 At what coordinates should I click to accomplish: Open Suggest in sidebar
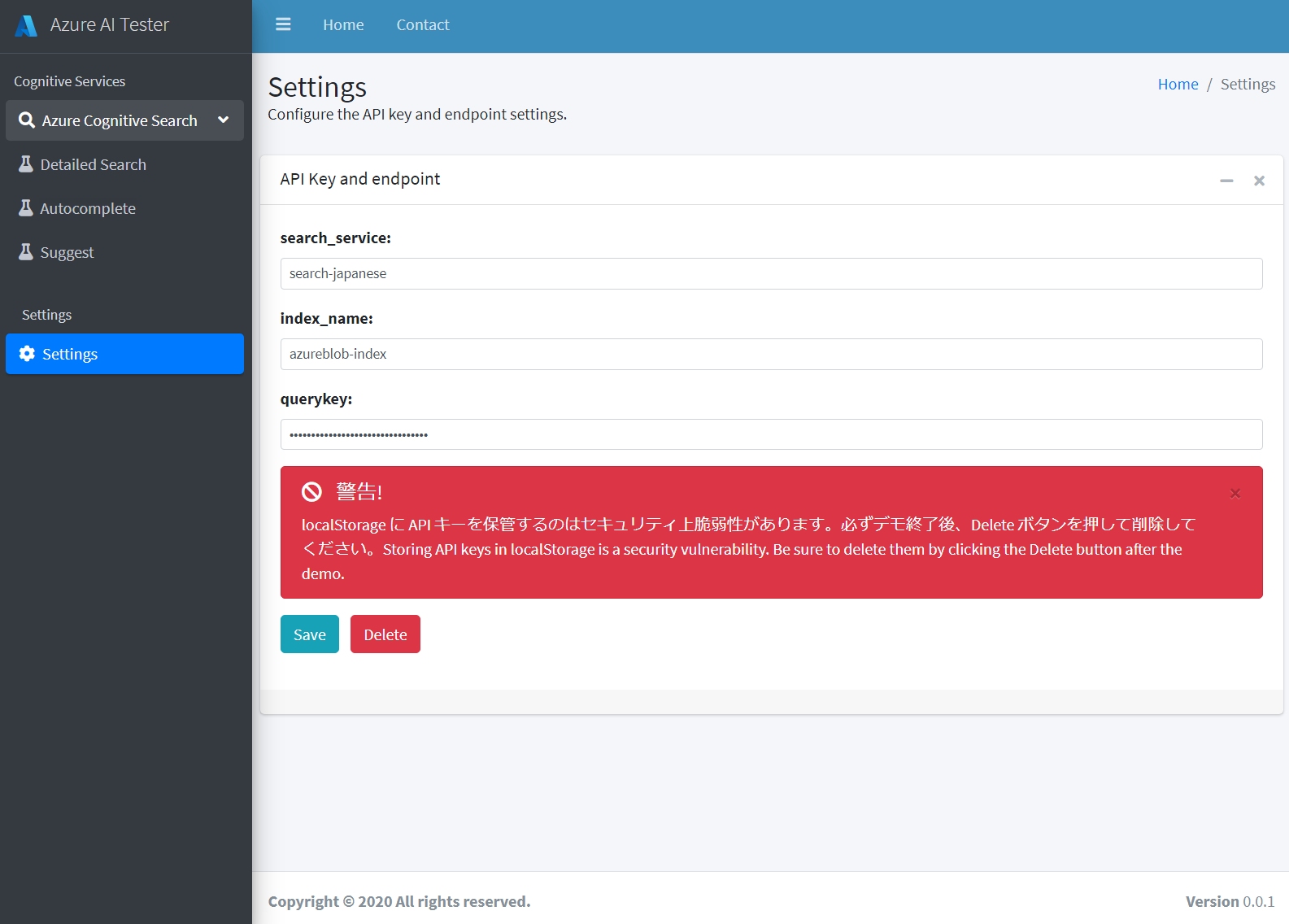point(124,252)
